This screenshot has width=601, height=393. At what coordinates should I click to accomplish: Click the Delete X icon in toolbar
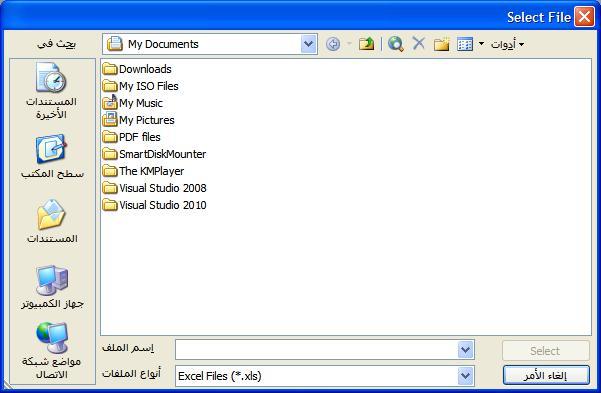(419, 43)
